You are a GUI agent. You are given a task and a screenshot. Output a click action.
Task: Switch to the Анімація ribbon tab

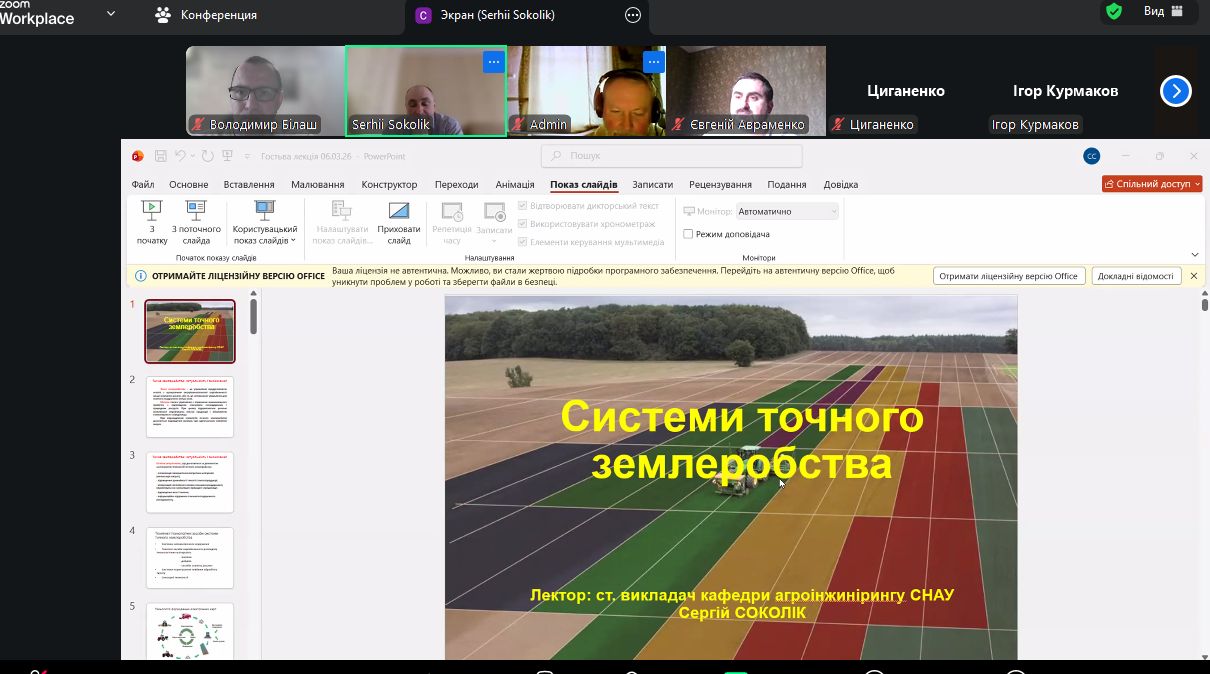(514, 185)
